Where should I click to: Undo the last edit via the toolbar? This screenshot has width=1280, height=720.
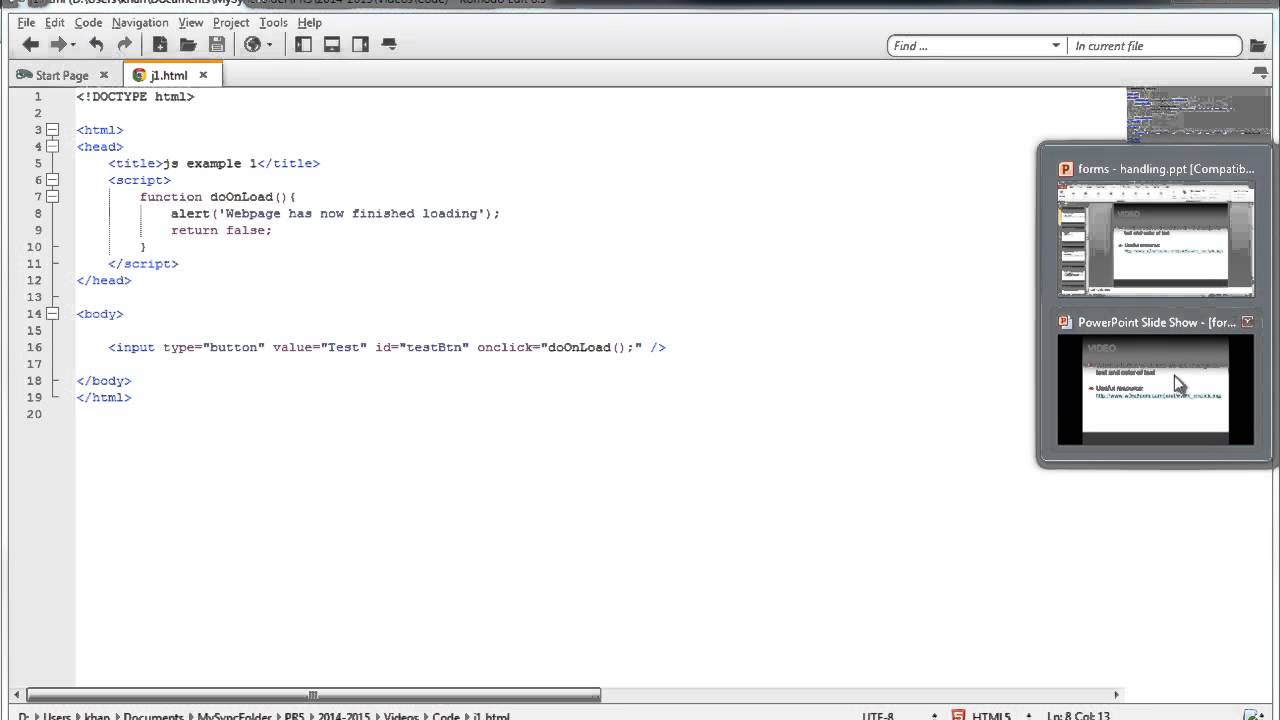click(96, 44)
